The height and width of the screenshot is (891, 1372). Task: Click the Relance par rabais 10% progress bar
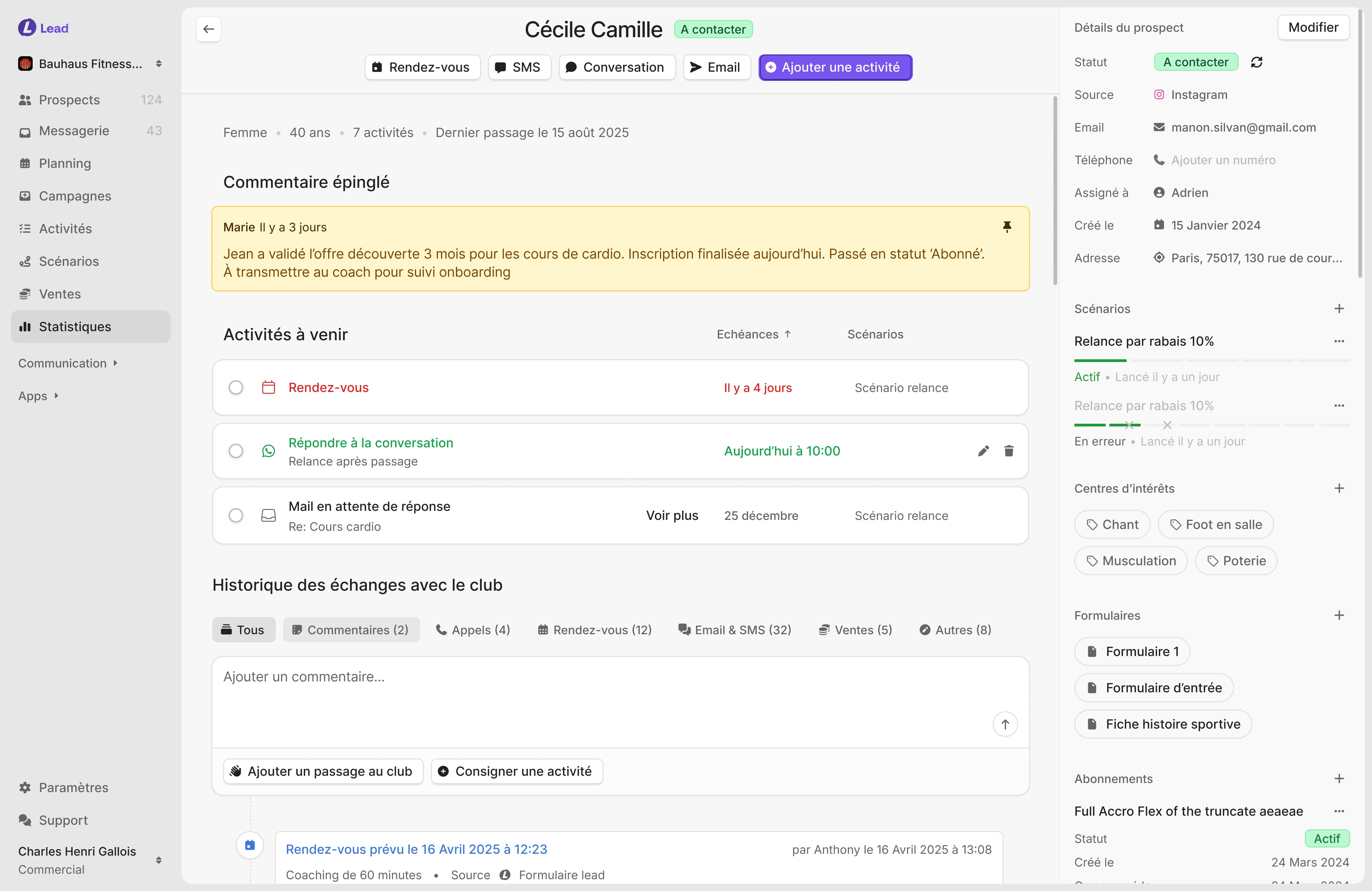pyautogui.click(x=1211, y=361)
